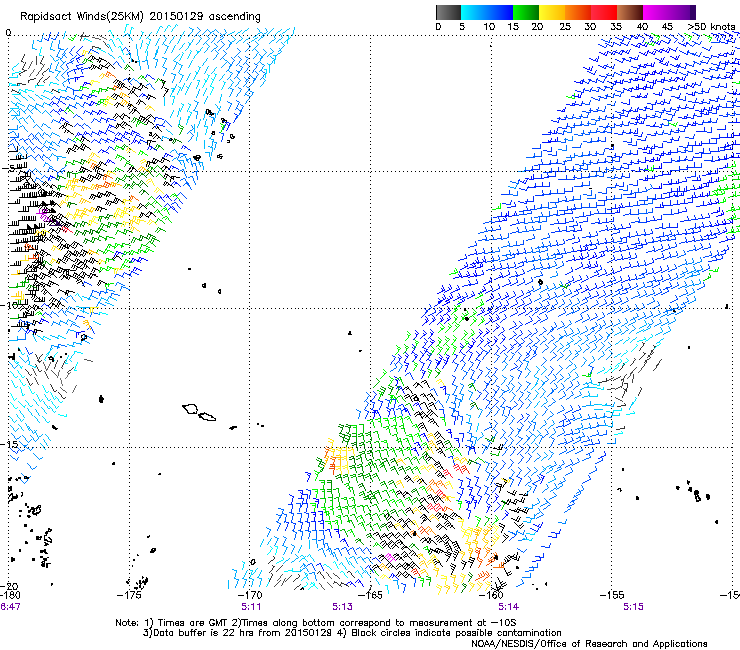Image resolution: width=740 pixels, height=650 pixels.
Task: Click the longitude label '-180'
Action: pos(10,595)
